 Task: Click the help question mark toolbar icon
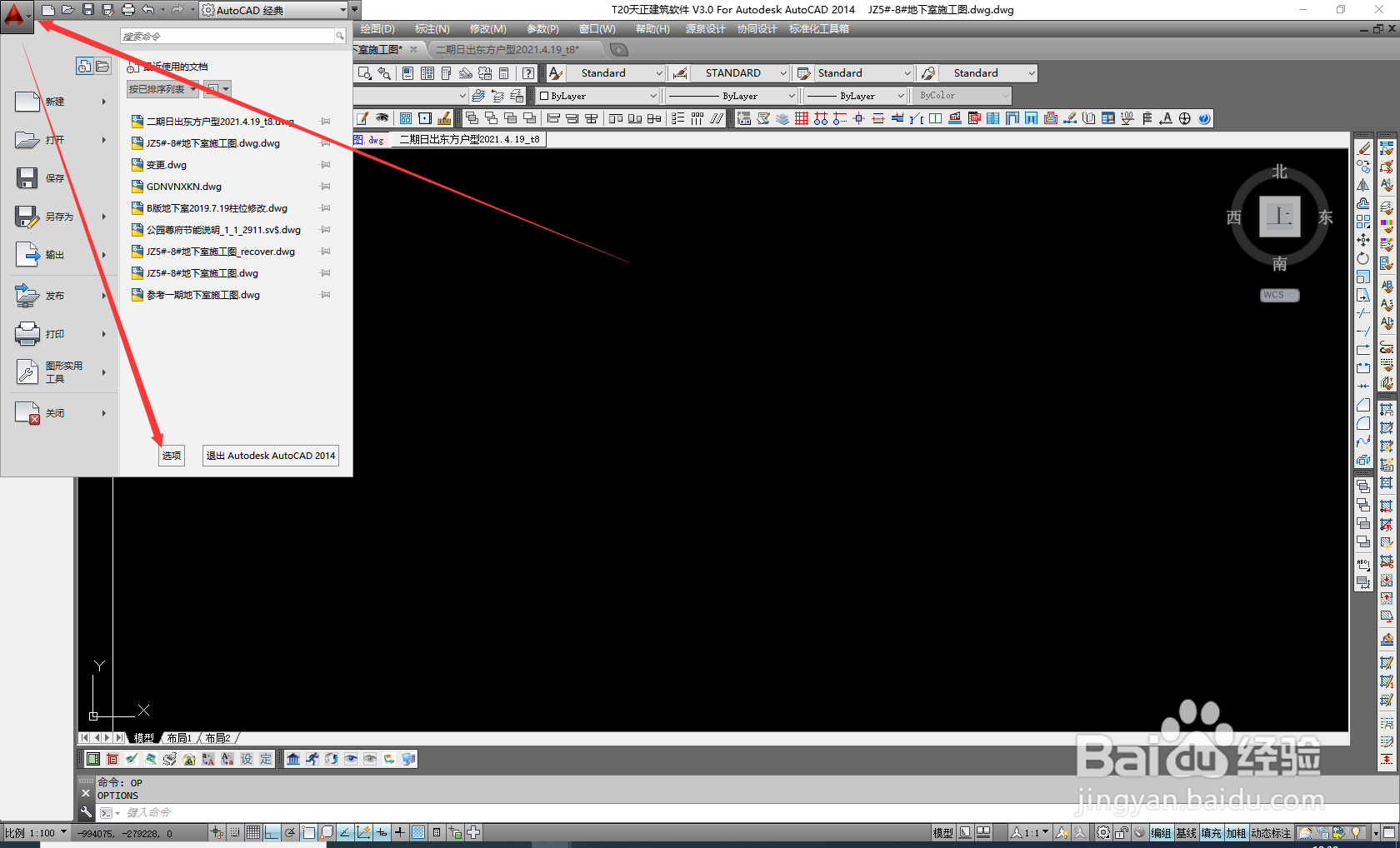[x=528, y=73]
